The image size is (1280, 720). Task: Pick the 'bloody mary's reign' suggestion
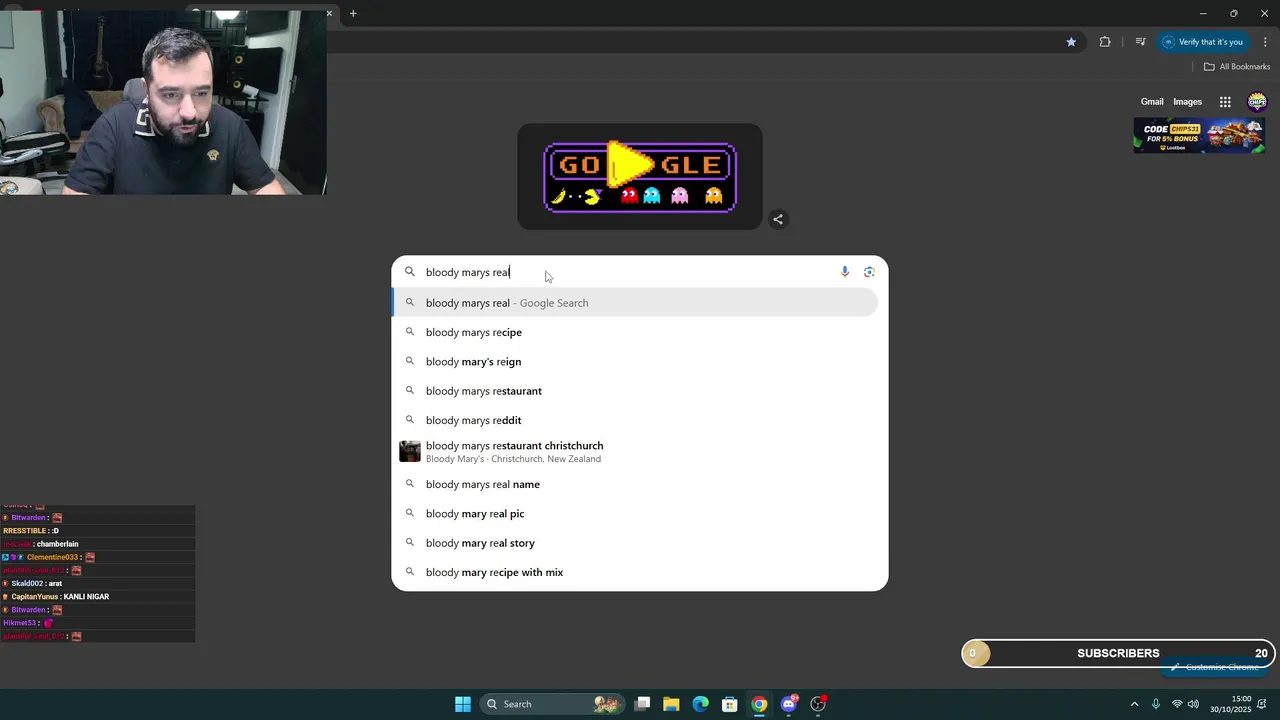click(635, 361)
